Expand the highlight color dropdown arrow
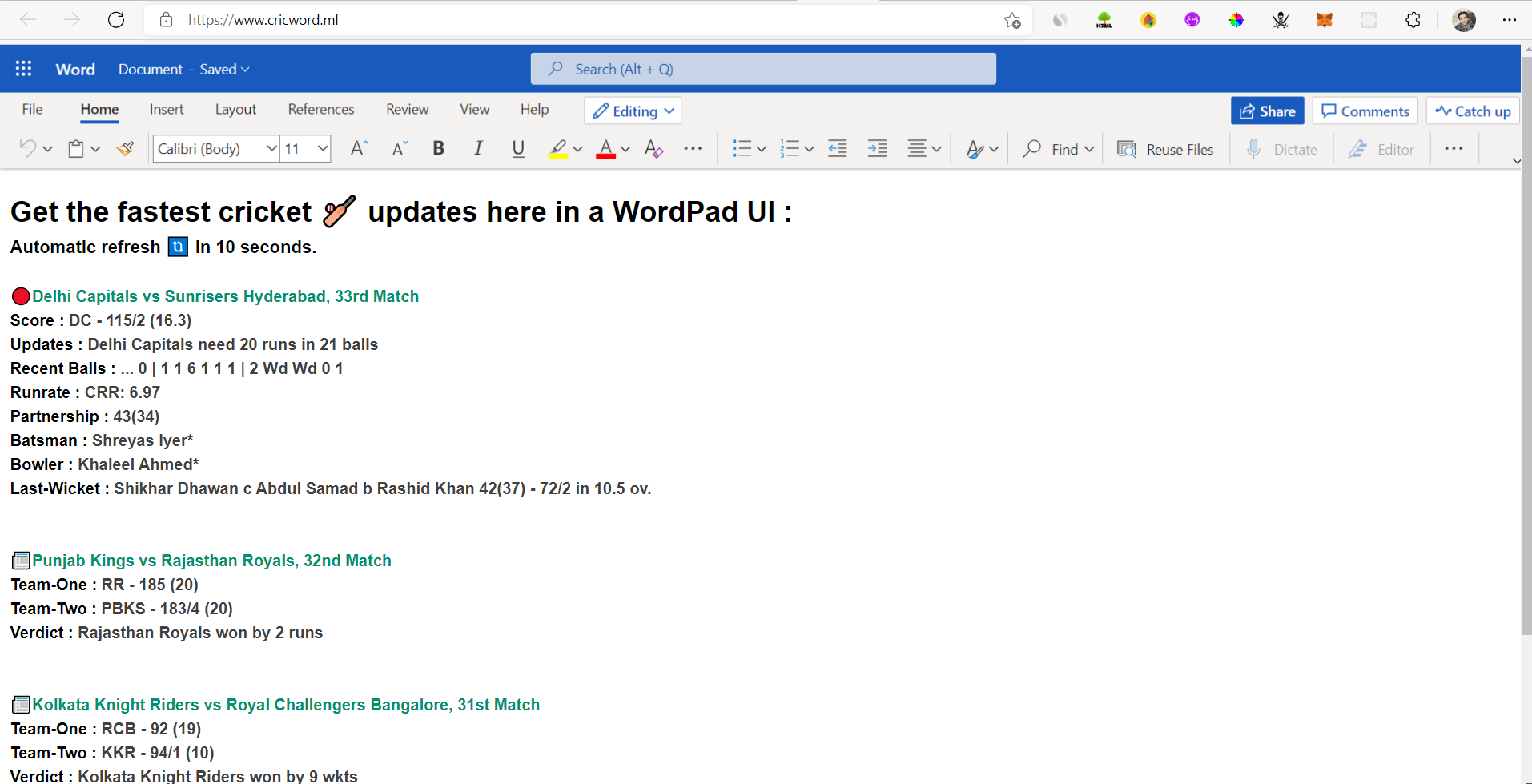 pos(577,149)
